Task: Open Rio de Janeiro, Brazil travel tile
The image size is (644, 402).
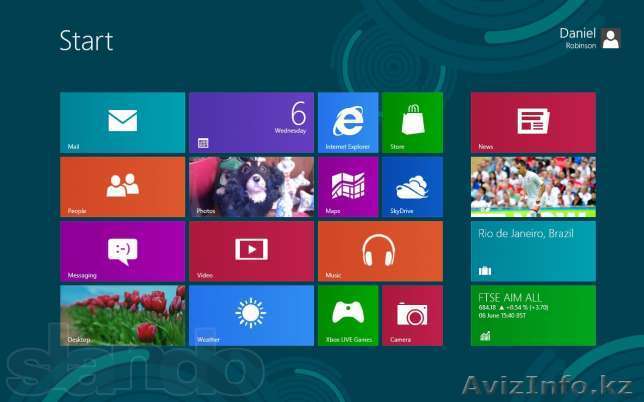Action: [x=533, y=250]
